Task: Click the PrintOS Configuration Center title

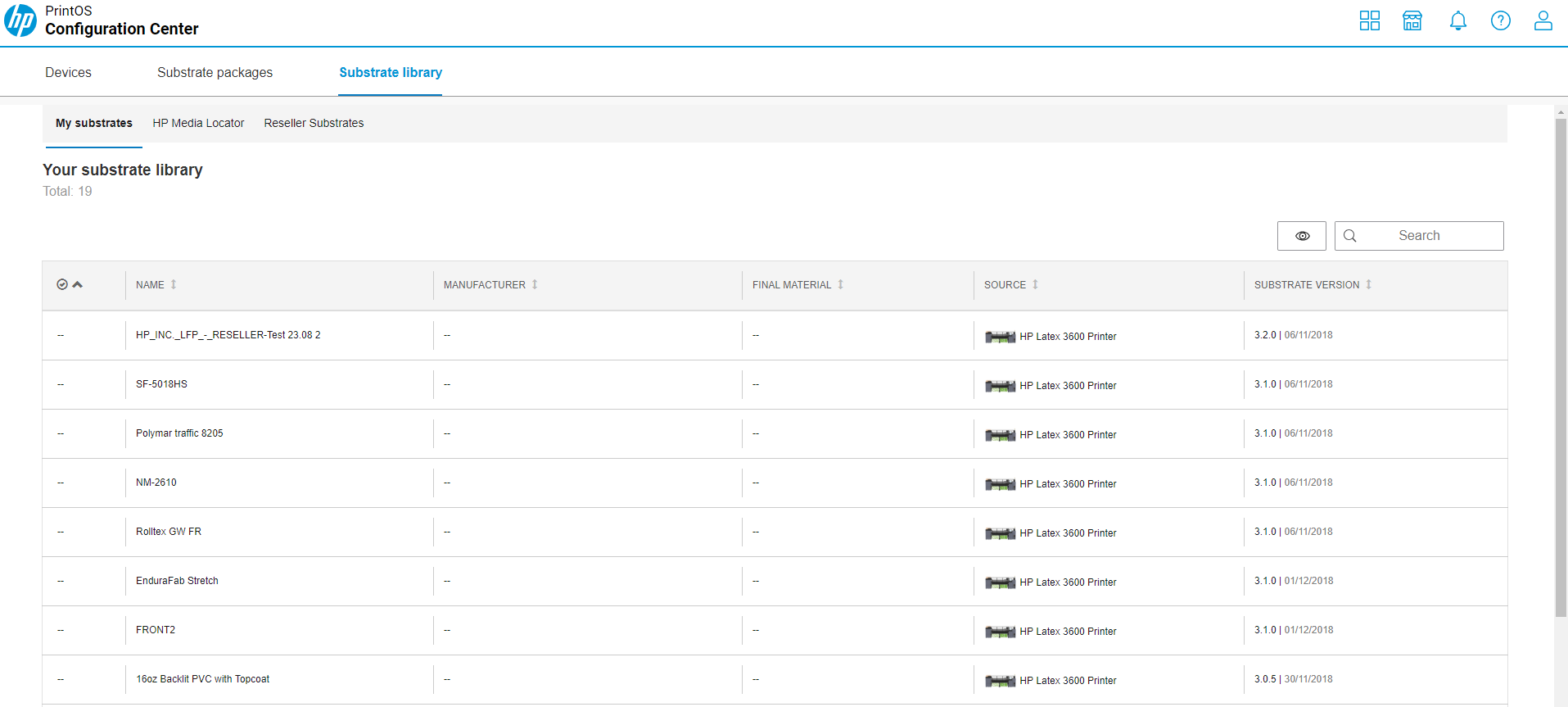Action: (x=121, y=20)
